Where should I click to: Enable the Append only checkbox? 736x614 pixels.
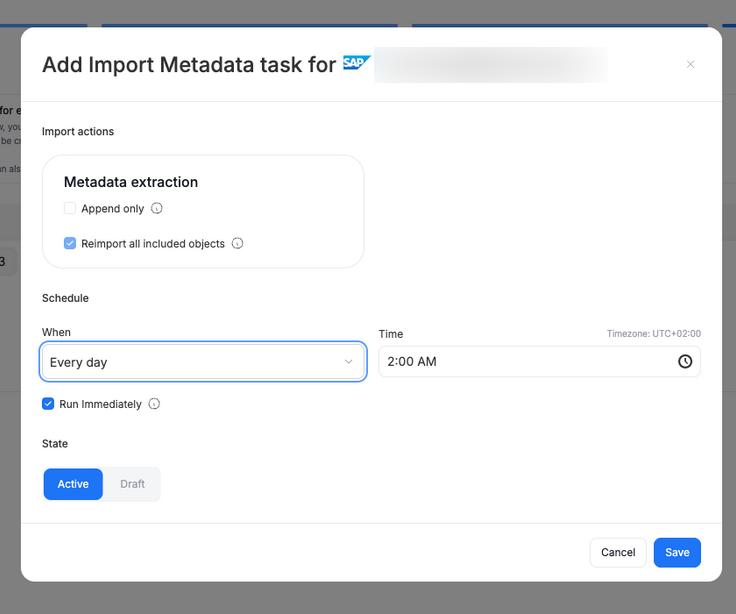tap(70, 208)
